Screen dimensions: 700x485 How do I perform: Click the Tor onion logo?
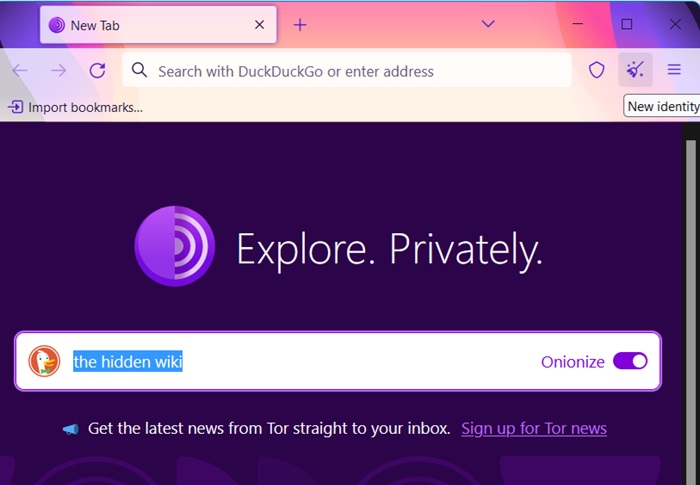(175, 246)
